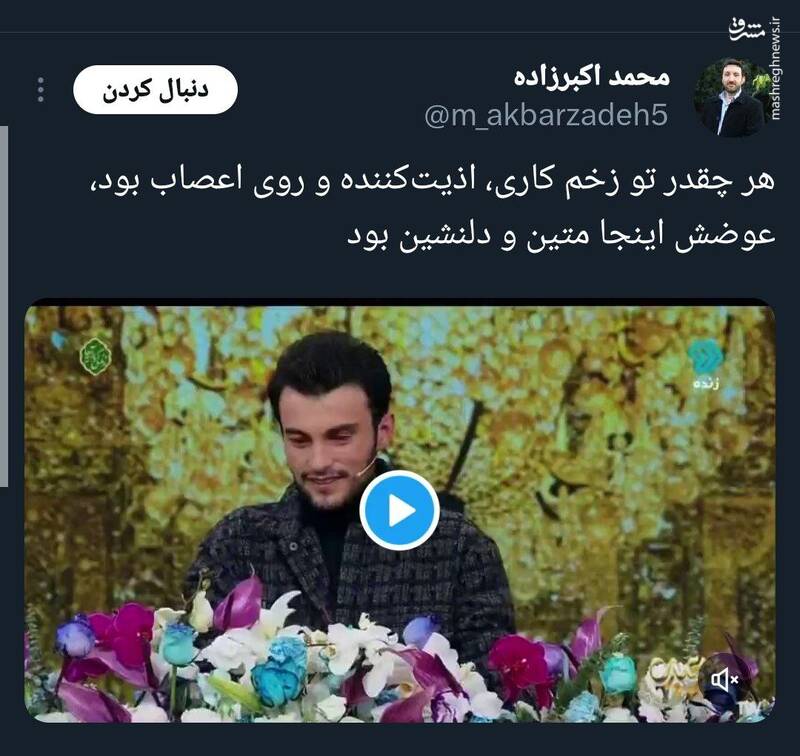Play the embedded tweet video

click(x=399, y=510)
